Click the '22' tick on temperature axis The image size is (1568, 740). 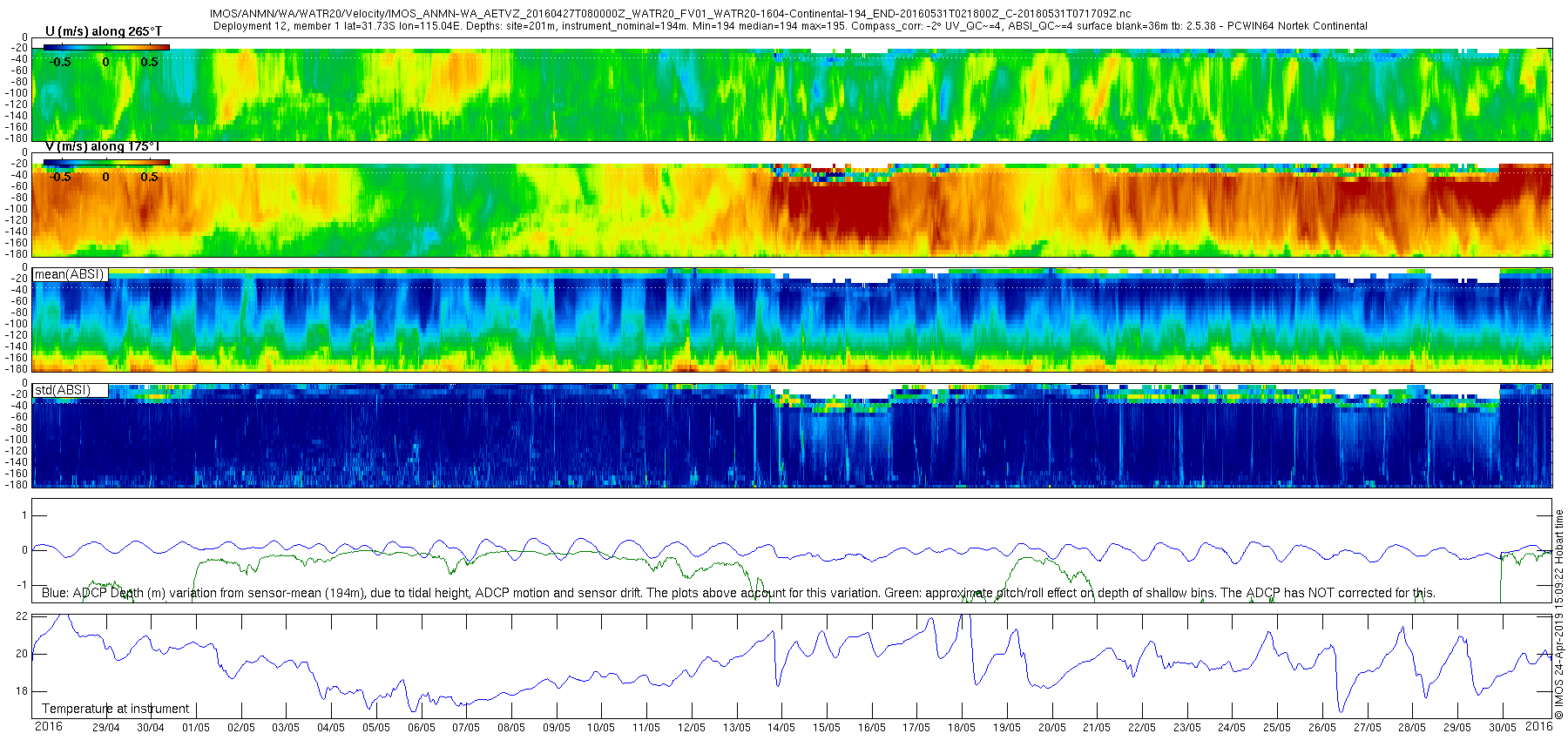[x=22, y=616]
